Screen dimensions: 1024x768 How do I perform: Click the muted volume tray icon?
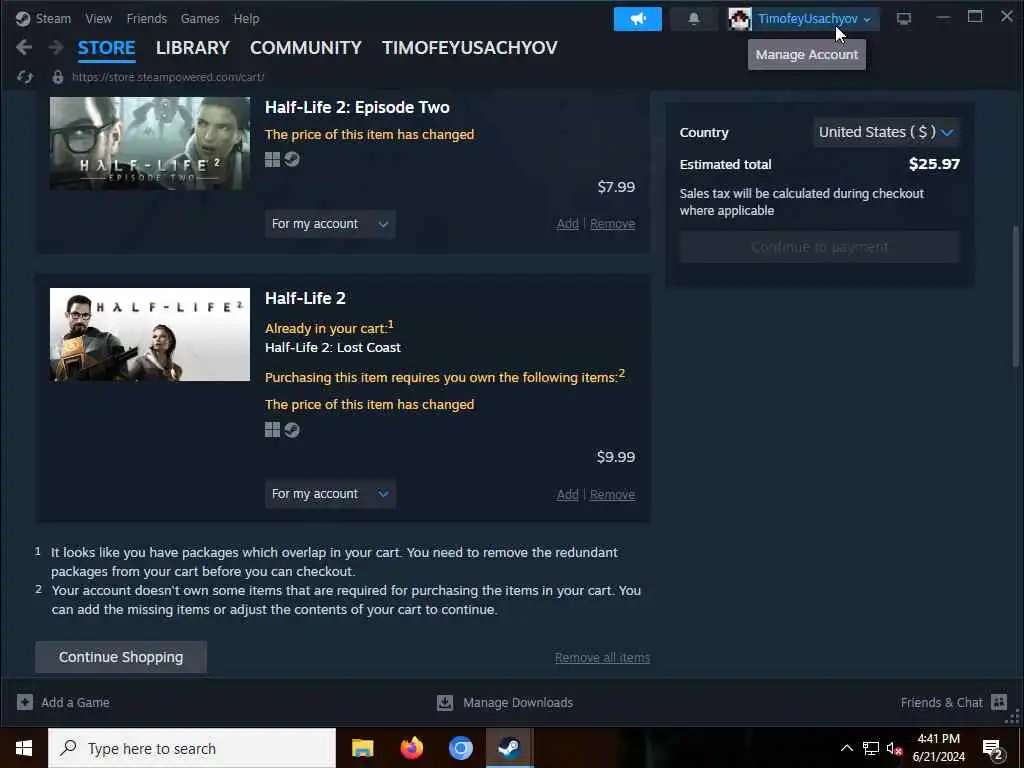pos(894,748)
